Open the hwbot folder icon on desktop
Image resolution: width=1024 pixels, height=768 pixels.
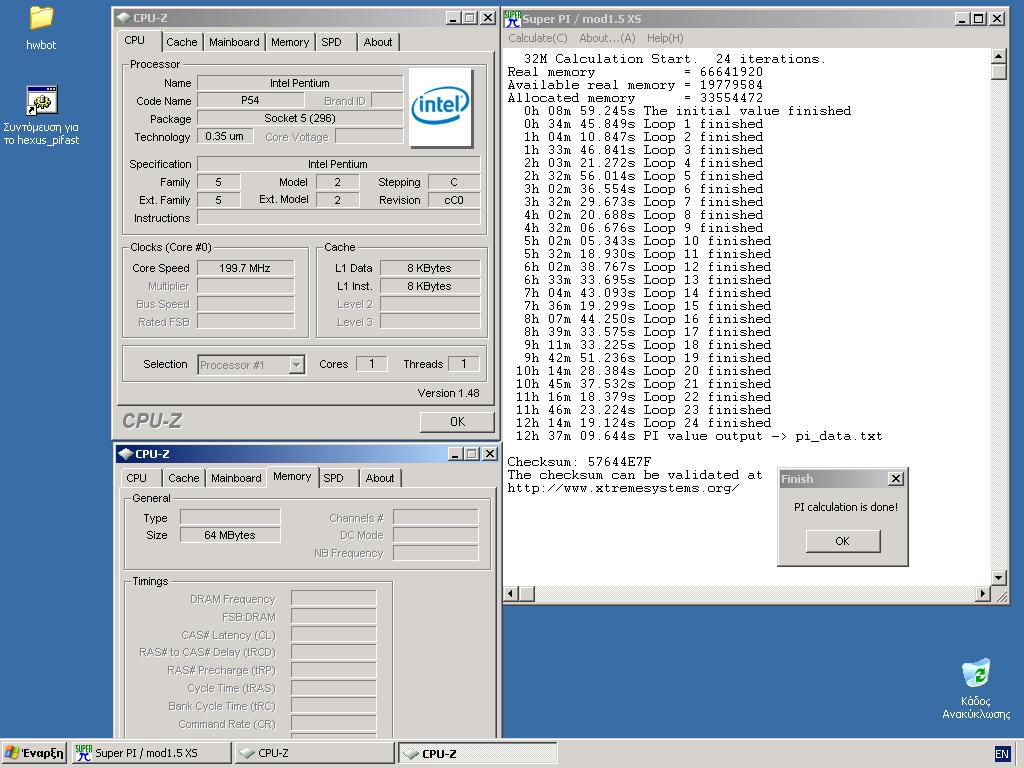tap(40, 18)
